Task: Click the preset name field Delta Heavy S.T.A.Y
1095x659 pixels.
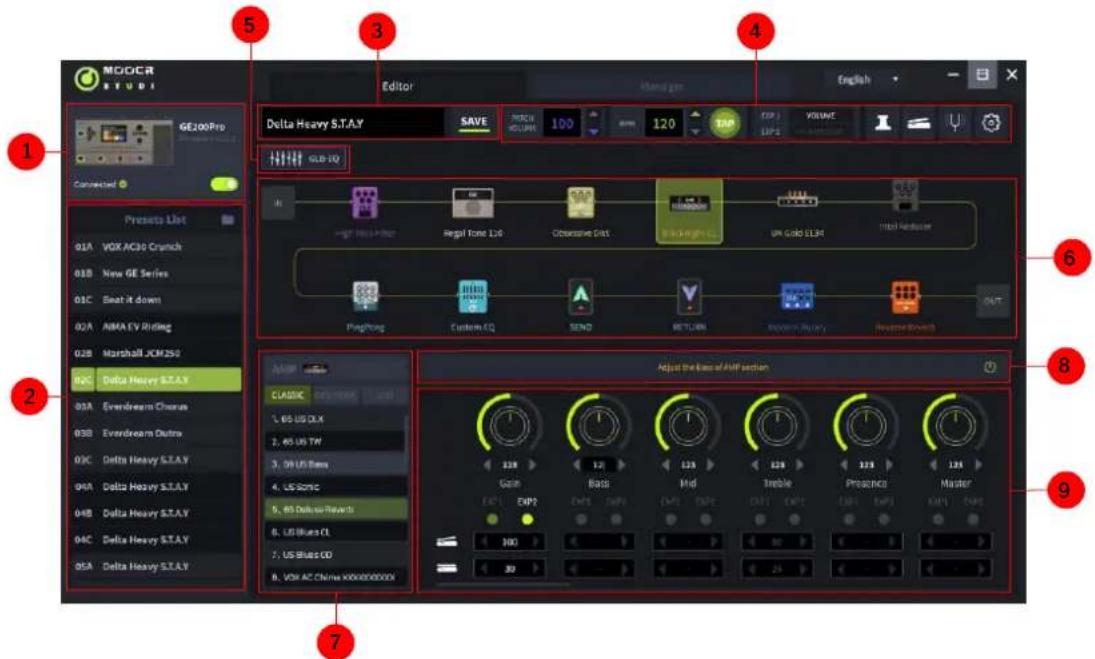Action: pyautogui.click(x=353, y=124)
